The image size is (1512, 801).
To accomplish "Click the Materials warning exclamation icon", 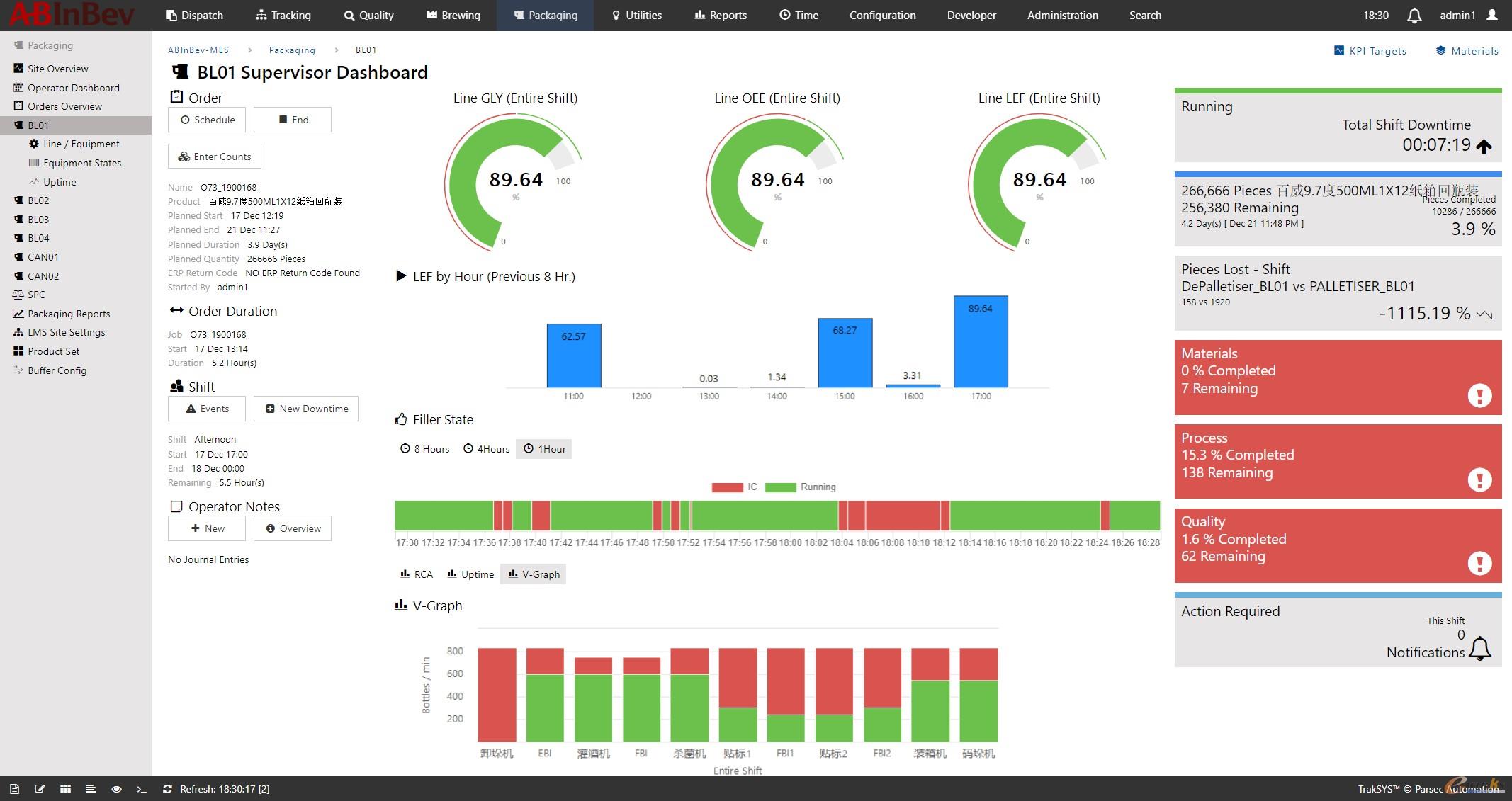I will (1479, 395).
